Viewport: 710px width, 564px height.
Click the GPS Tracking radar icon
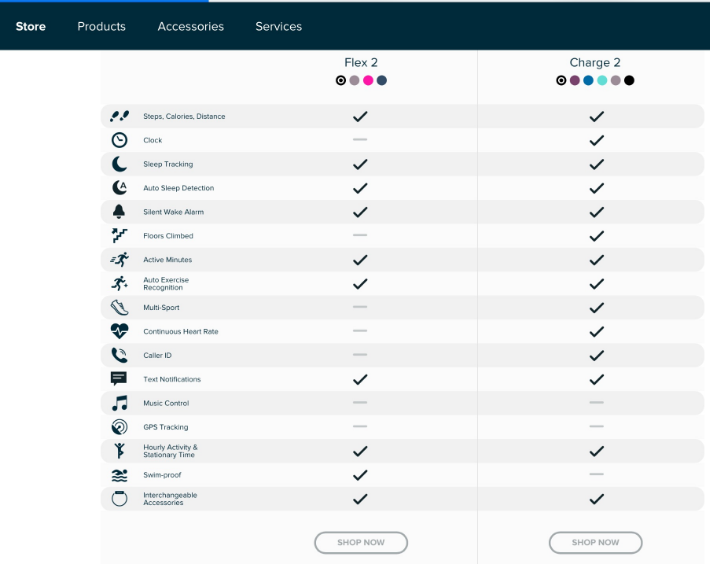click(x=120, y=427)
